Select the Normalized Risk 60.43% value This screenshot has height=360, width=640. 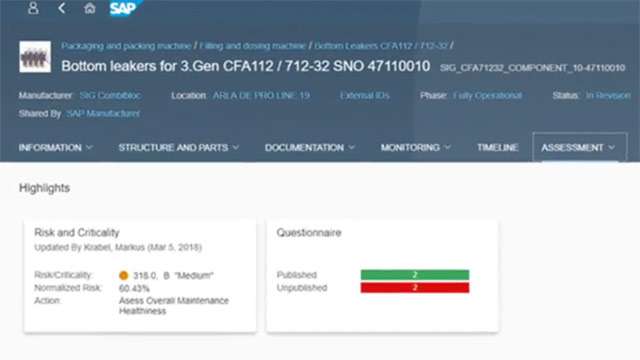point(134,289)
